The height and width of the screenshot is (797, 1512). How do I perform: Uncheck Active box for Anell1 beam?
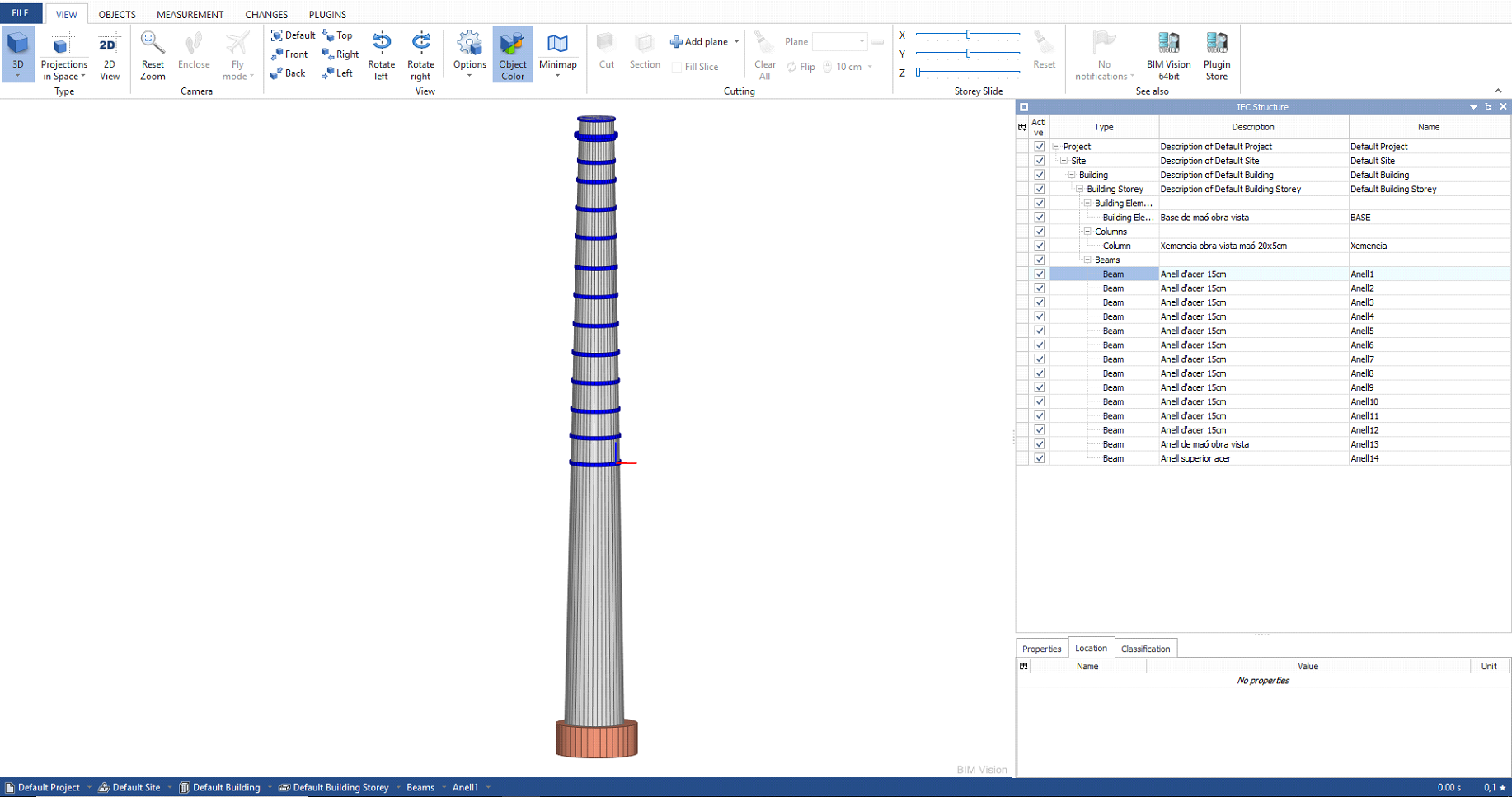pyautogui.click(x=1039, y=274)
